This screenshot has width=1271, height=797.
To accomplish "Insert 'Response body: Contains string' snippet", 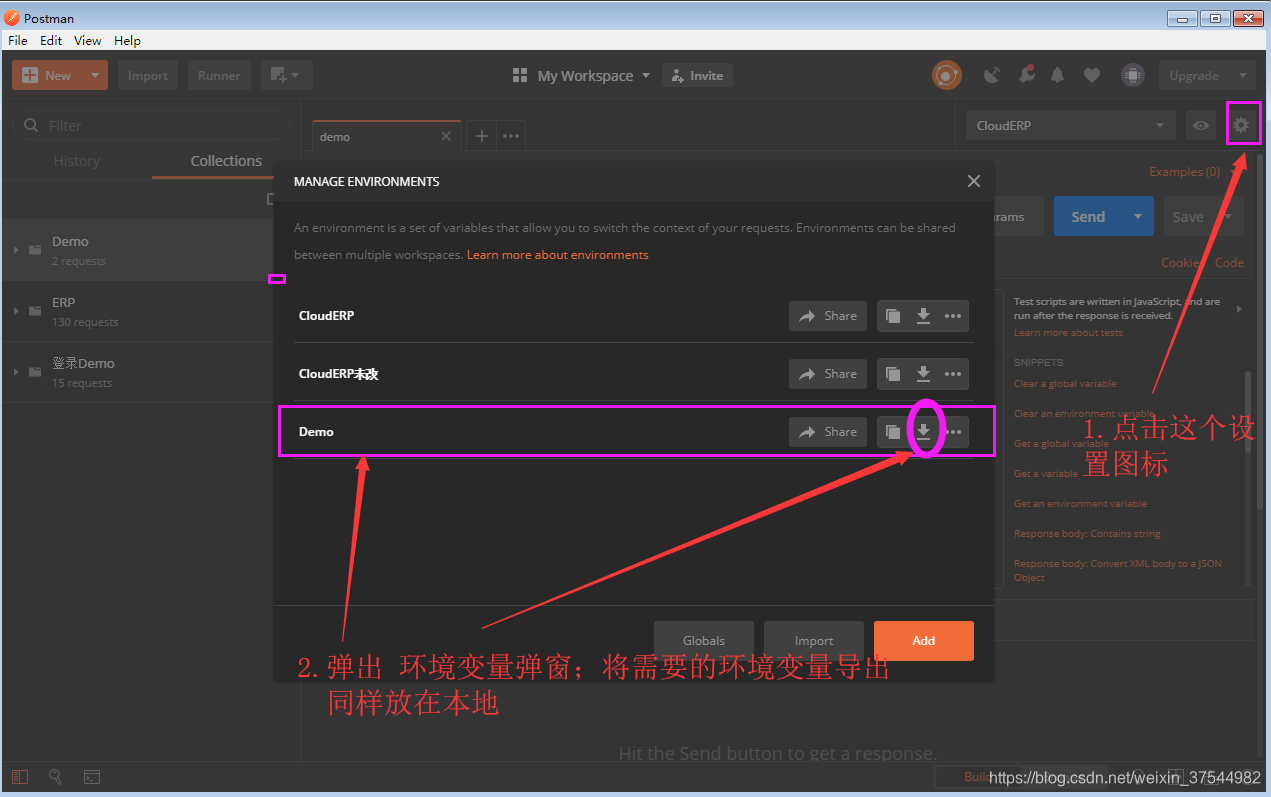I will point(1087,533).
